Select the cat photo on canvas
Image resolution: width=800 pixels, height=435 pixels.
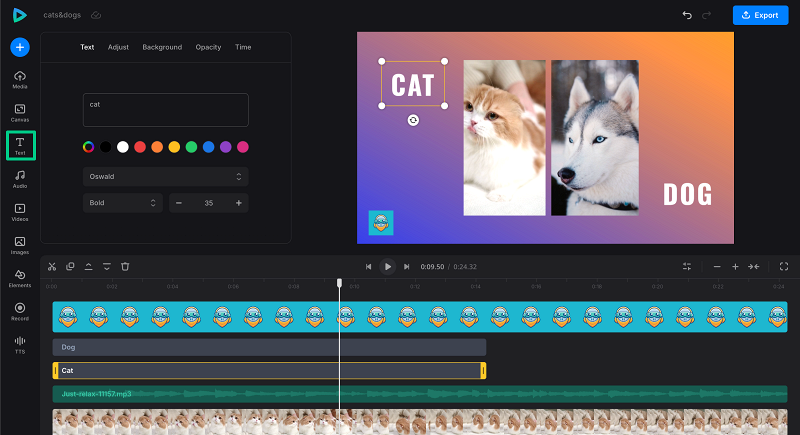pos(504,138)
